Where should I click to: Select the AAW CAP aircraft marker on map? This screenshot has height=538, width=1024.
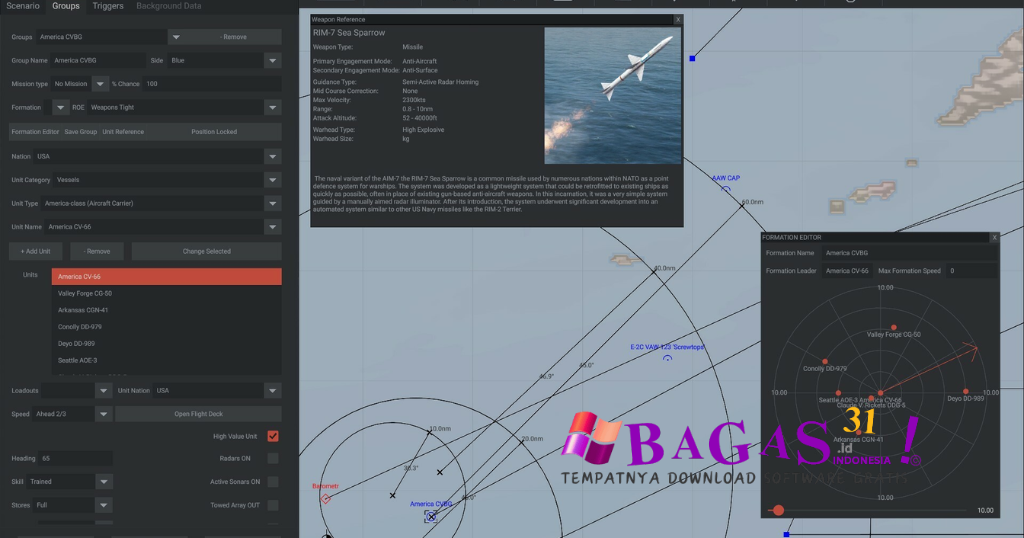pos(726,189)
